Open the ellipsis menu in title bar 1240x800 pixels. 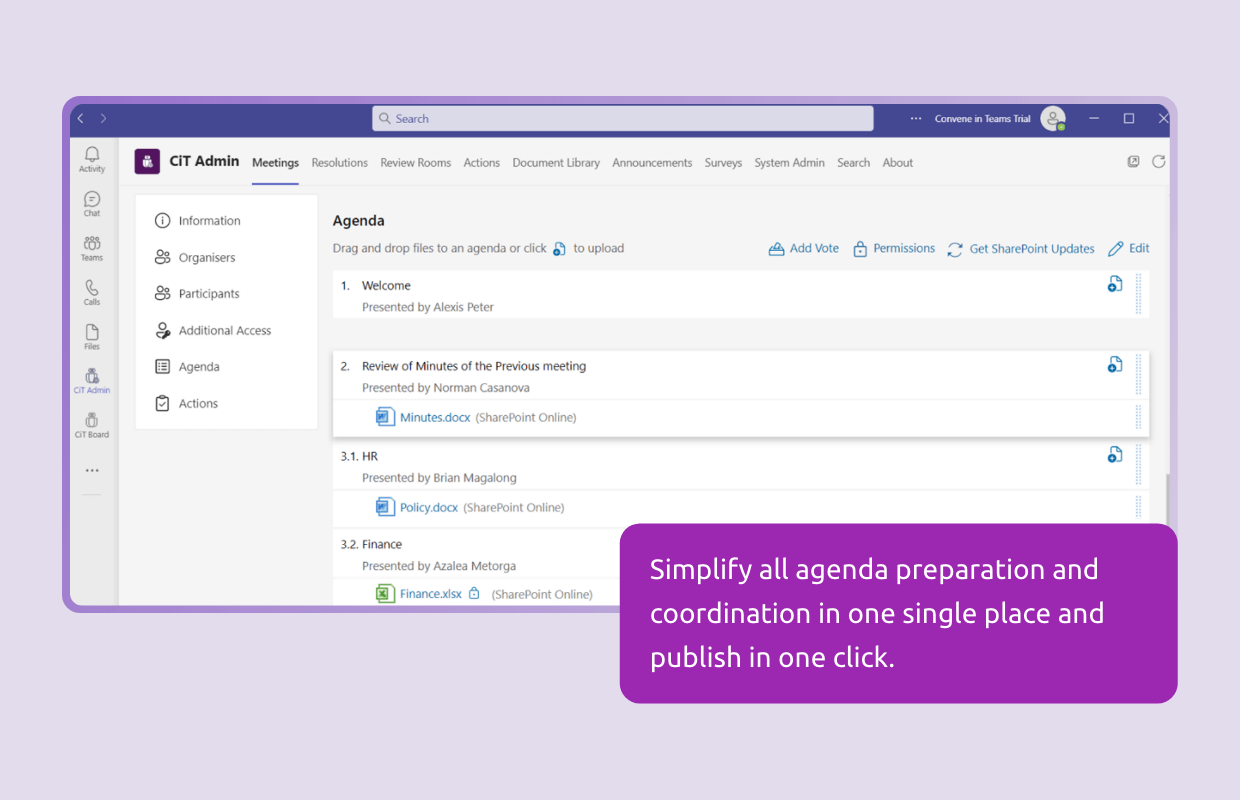tap(916, 119)
